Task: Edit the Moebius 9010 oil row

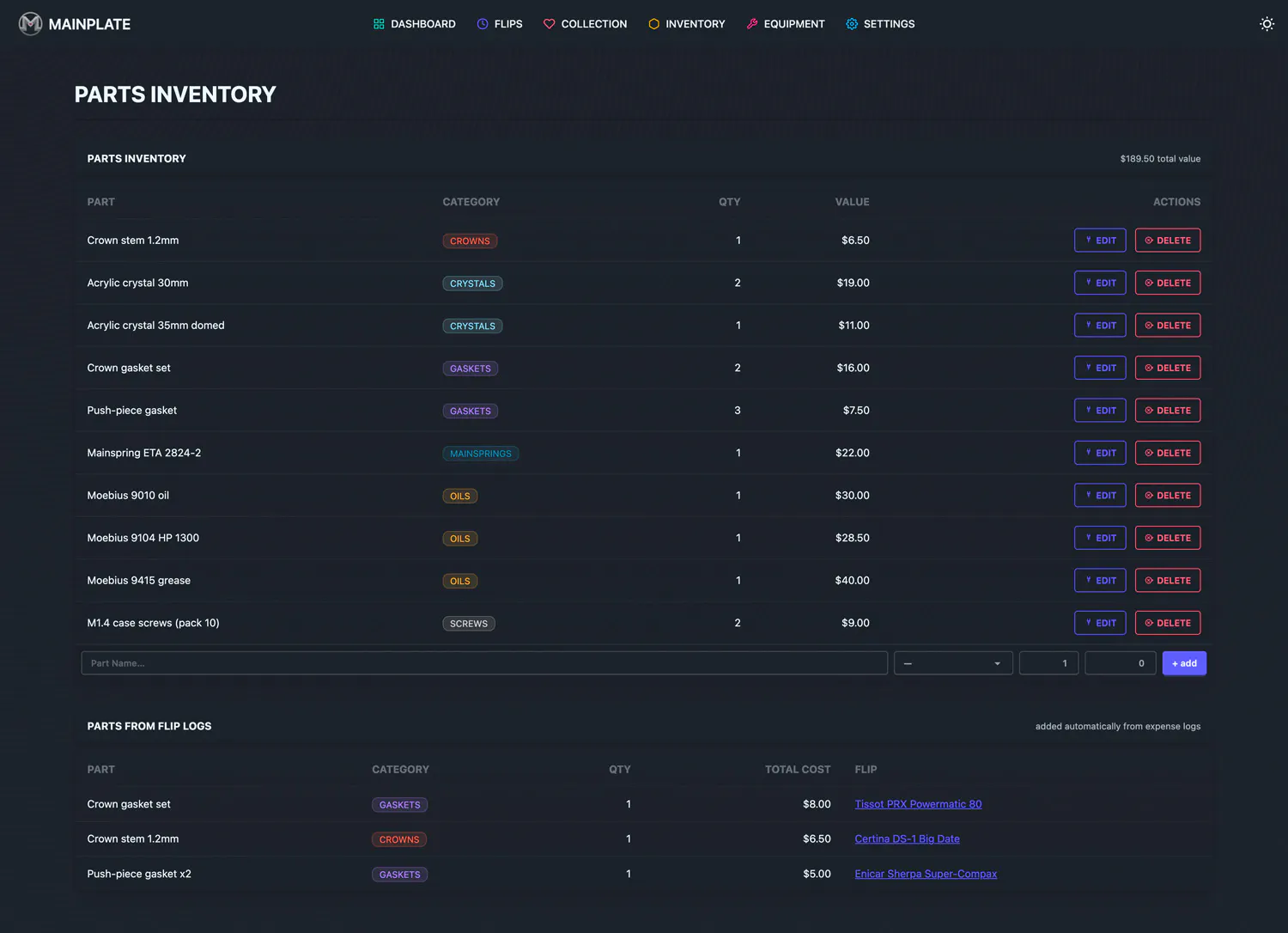Action: click(1100, 496)
